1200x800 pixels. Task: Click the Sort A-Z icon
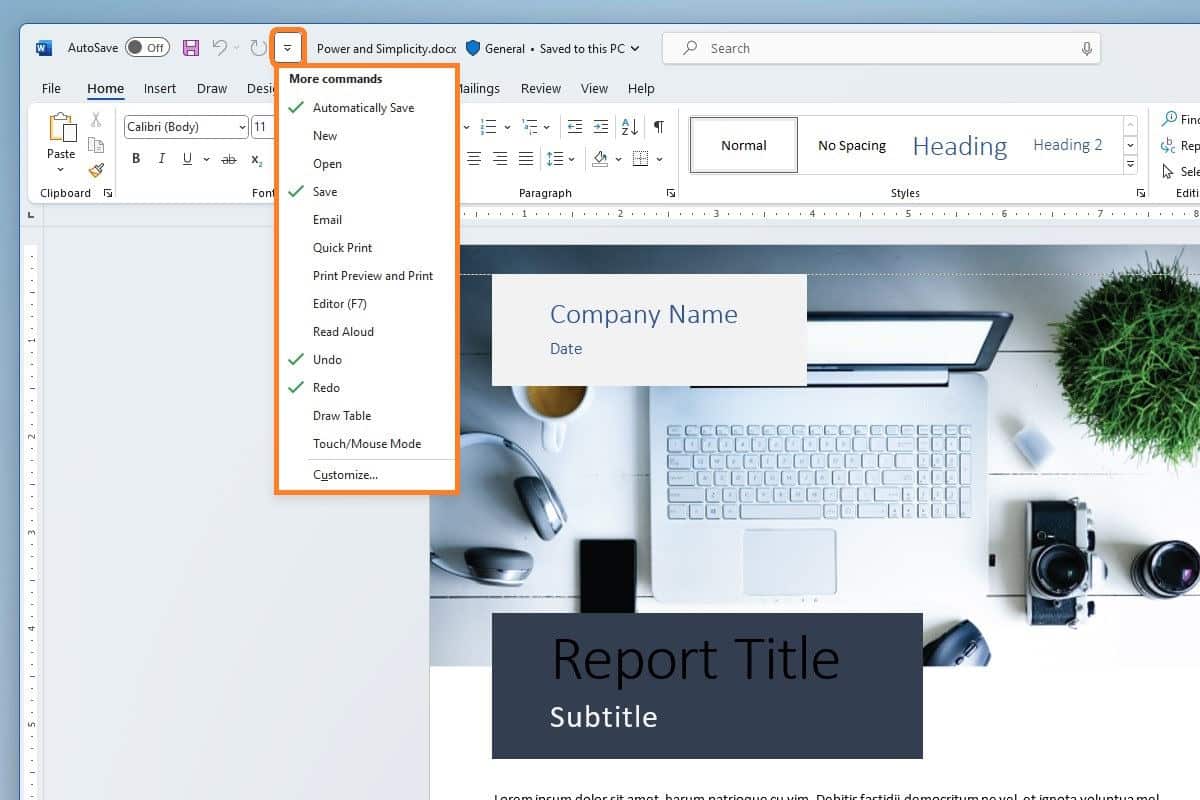pyautogui.click(x=630, y=127)
